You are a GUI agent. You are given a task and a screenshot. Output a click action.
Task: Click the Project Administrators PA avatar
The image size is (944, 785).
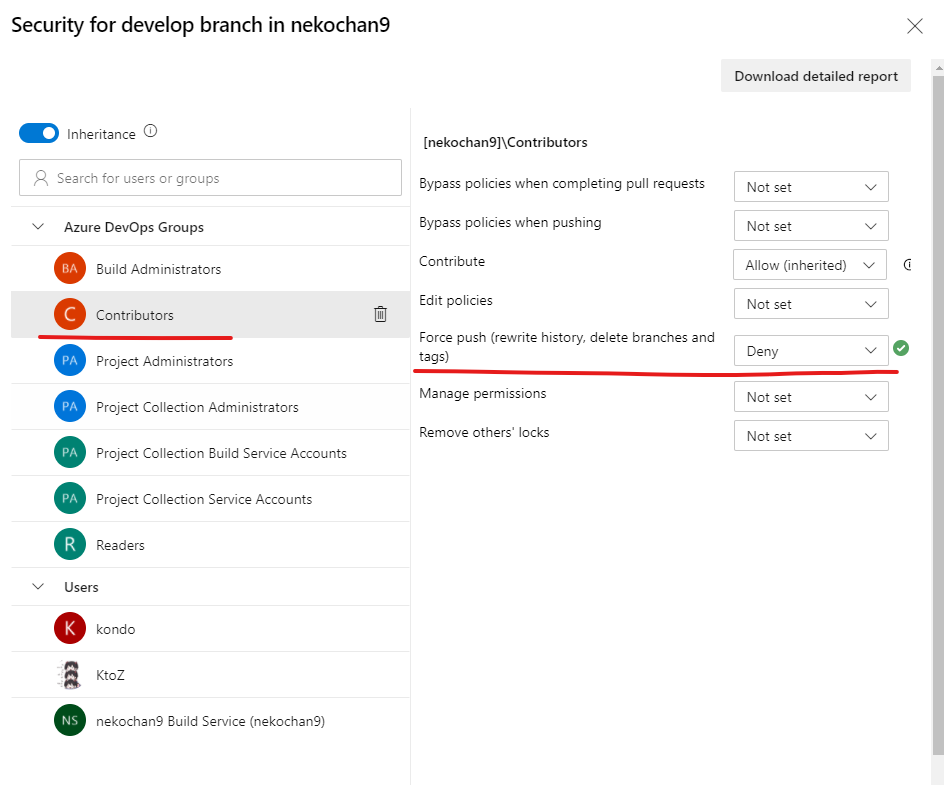[70, 361]
